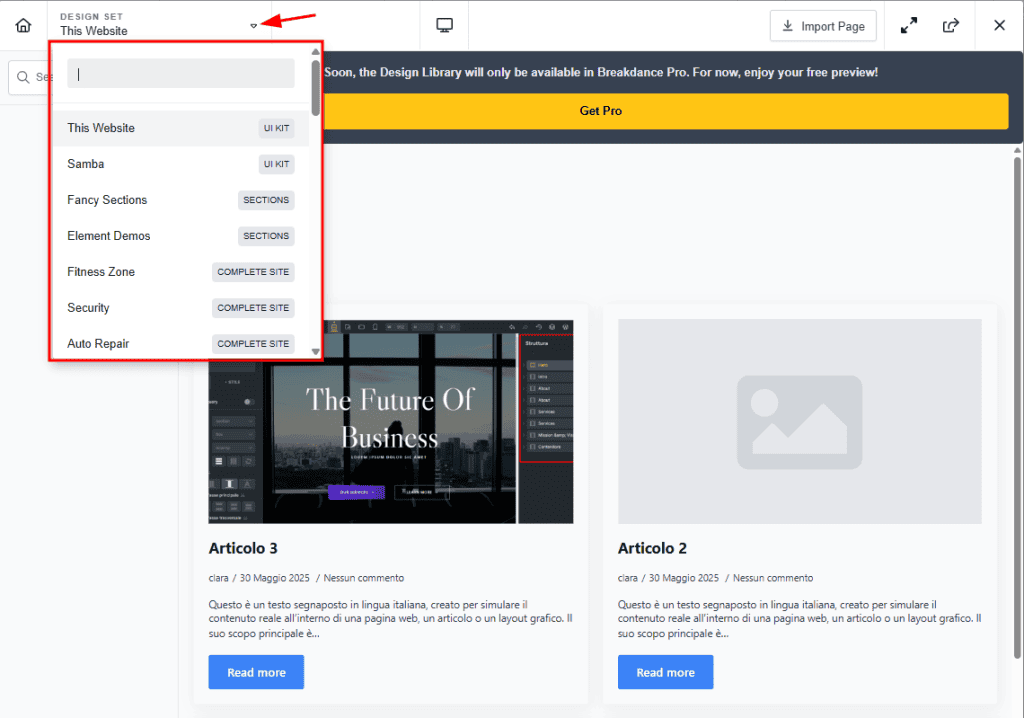Open Articolo 3 featured image
The height and width of the screenshot is (718, 1024).
click(391, 421)
